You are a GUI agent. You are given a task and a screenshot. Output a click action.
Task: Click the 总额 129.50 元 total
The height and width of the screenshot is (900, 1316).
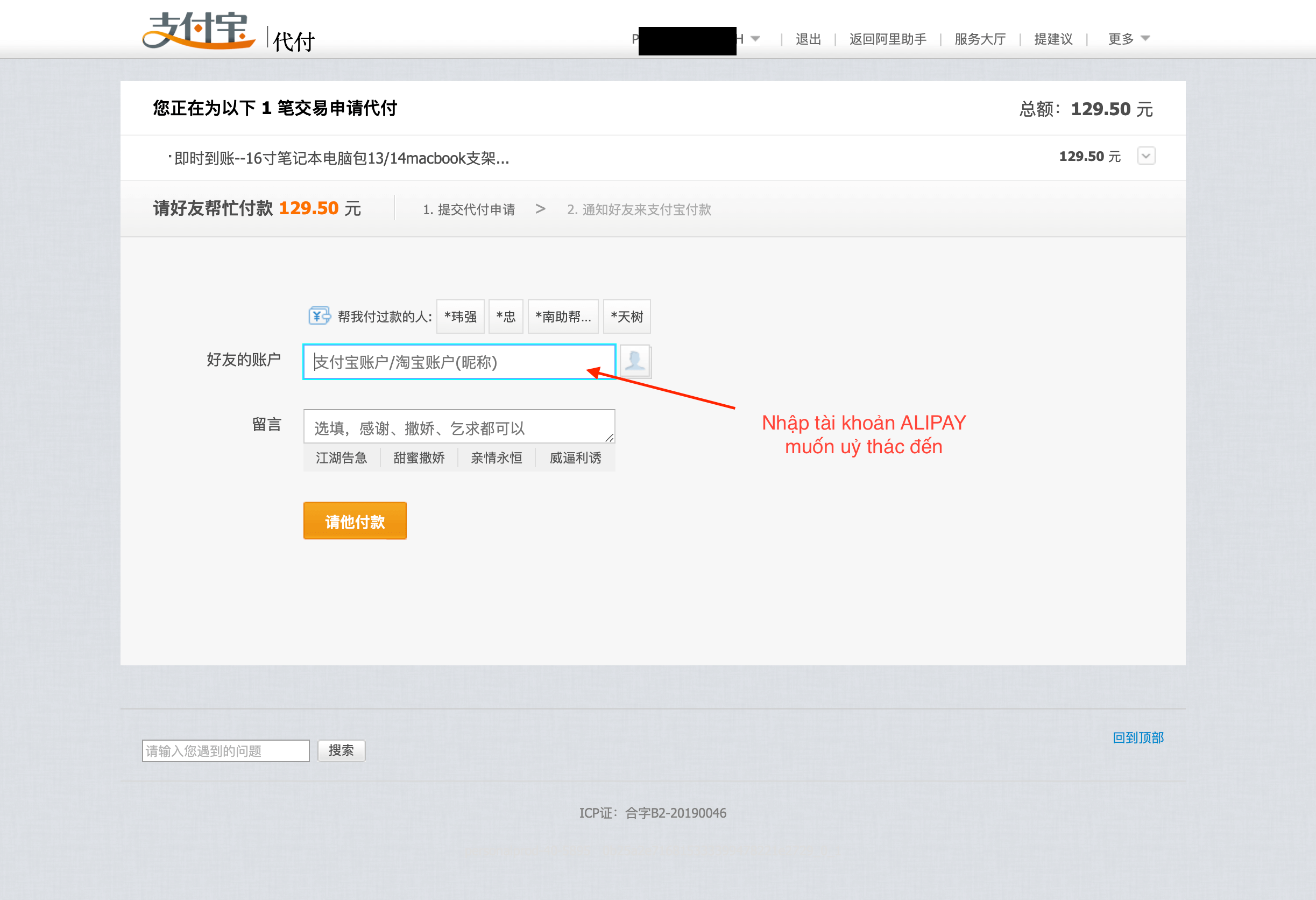[1086, 109]
